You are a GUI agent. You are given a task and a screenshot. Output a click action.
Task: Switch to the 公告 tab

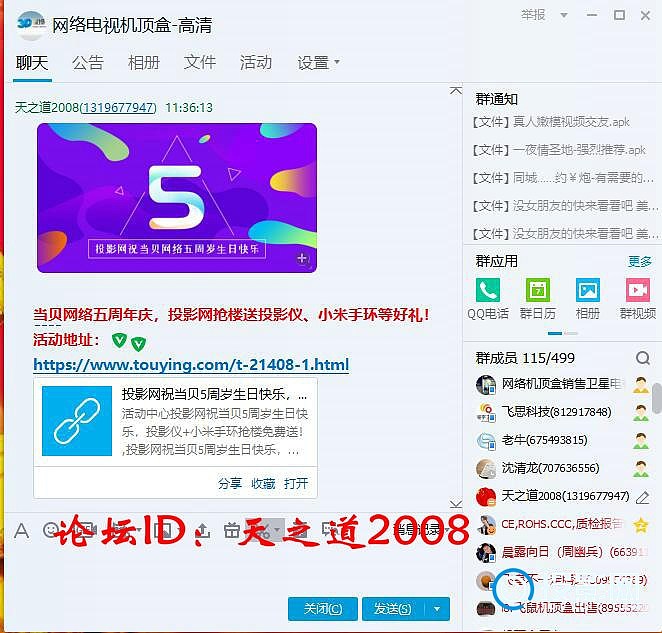(x=87, y=62)
